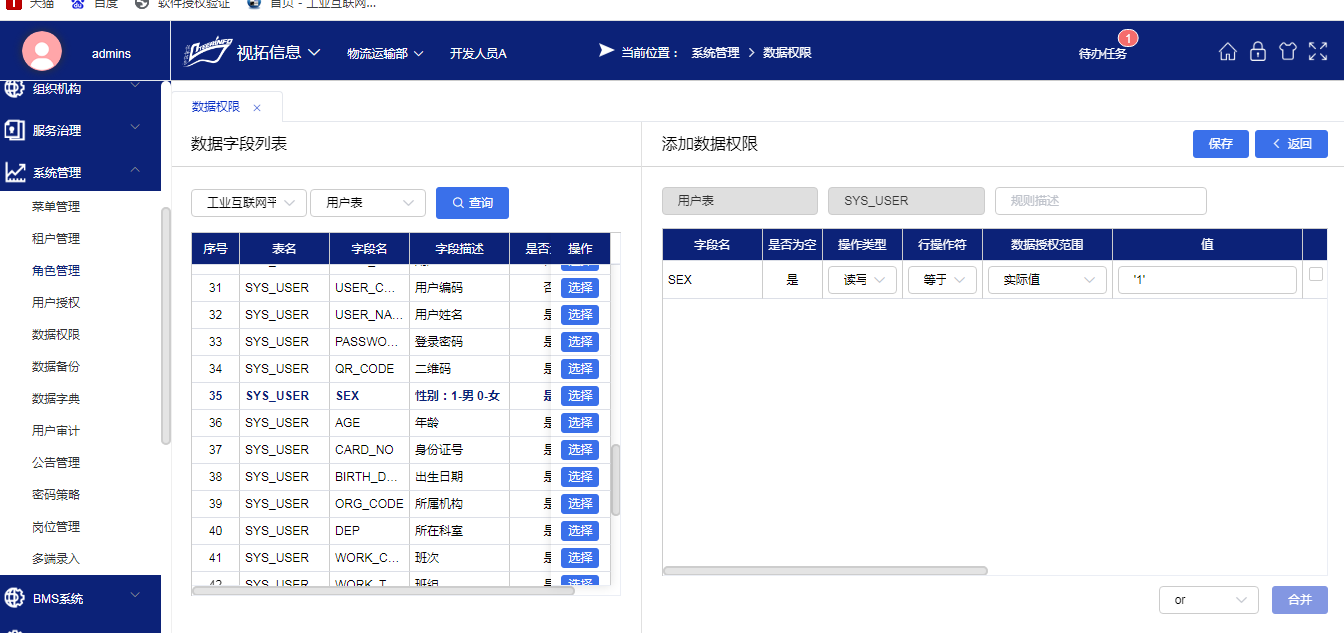Open the theme shirt icon
The width and height of the screenshot is (1344, 633).
click(x=1288, y=52)
